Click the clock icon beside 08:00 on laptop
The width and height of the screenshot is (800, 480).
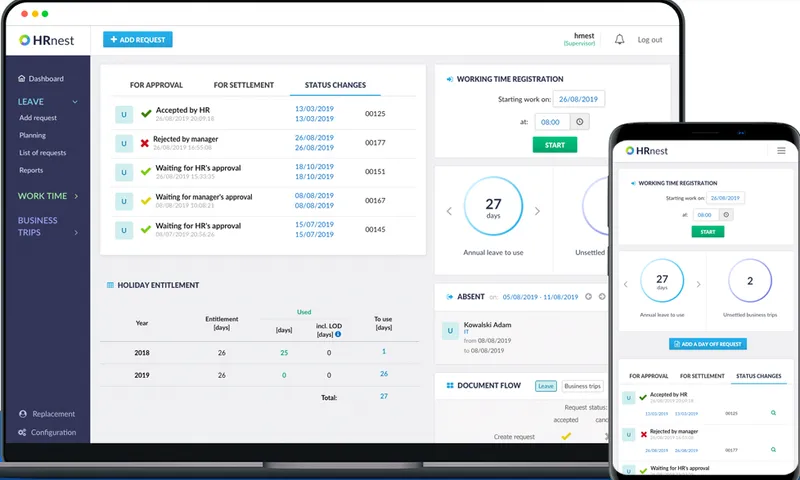tap(580, 122)
